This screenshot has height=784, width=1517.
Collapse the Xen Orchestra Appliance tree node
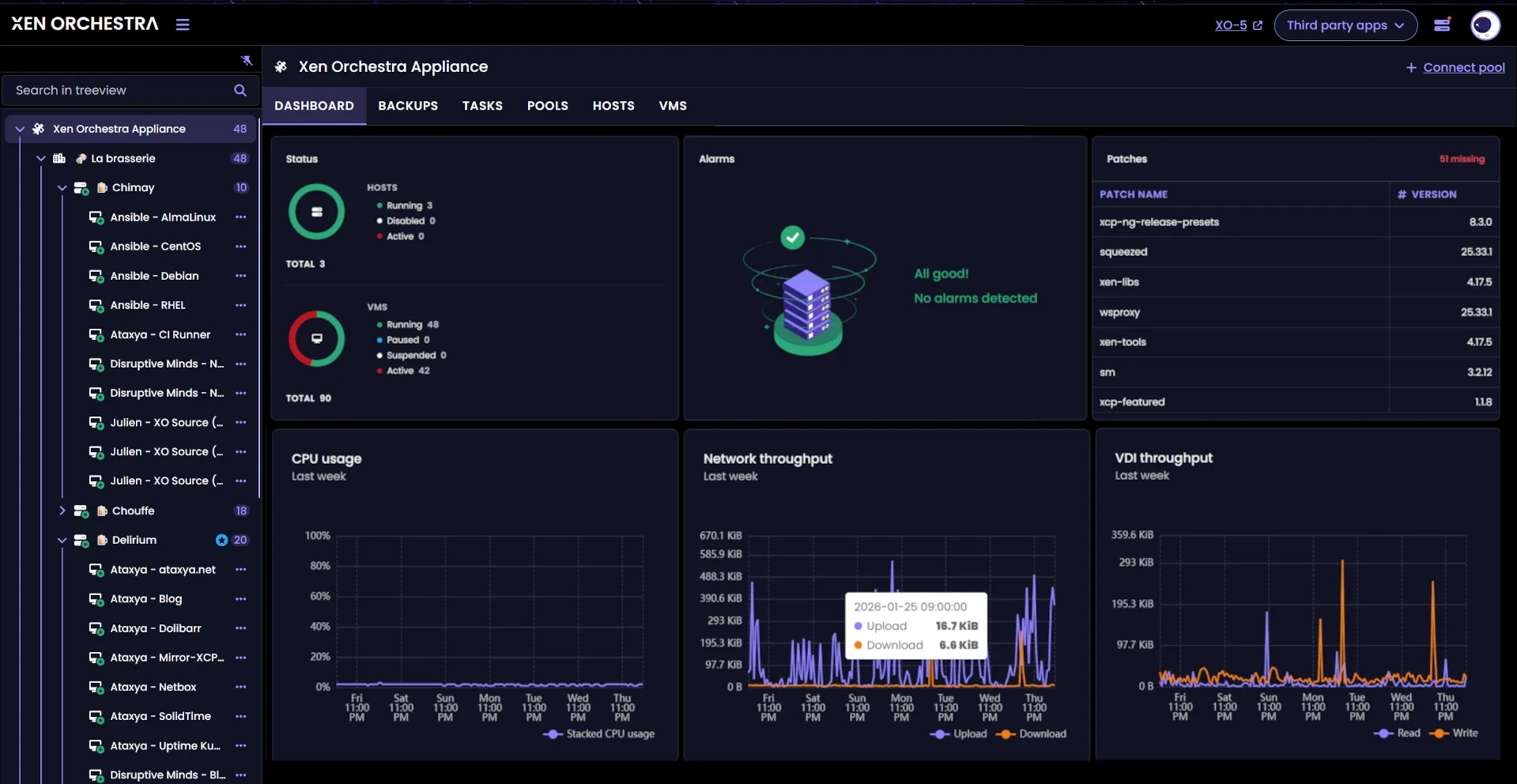(x=20, y=129)
